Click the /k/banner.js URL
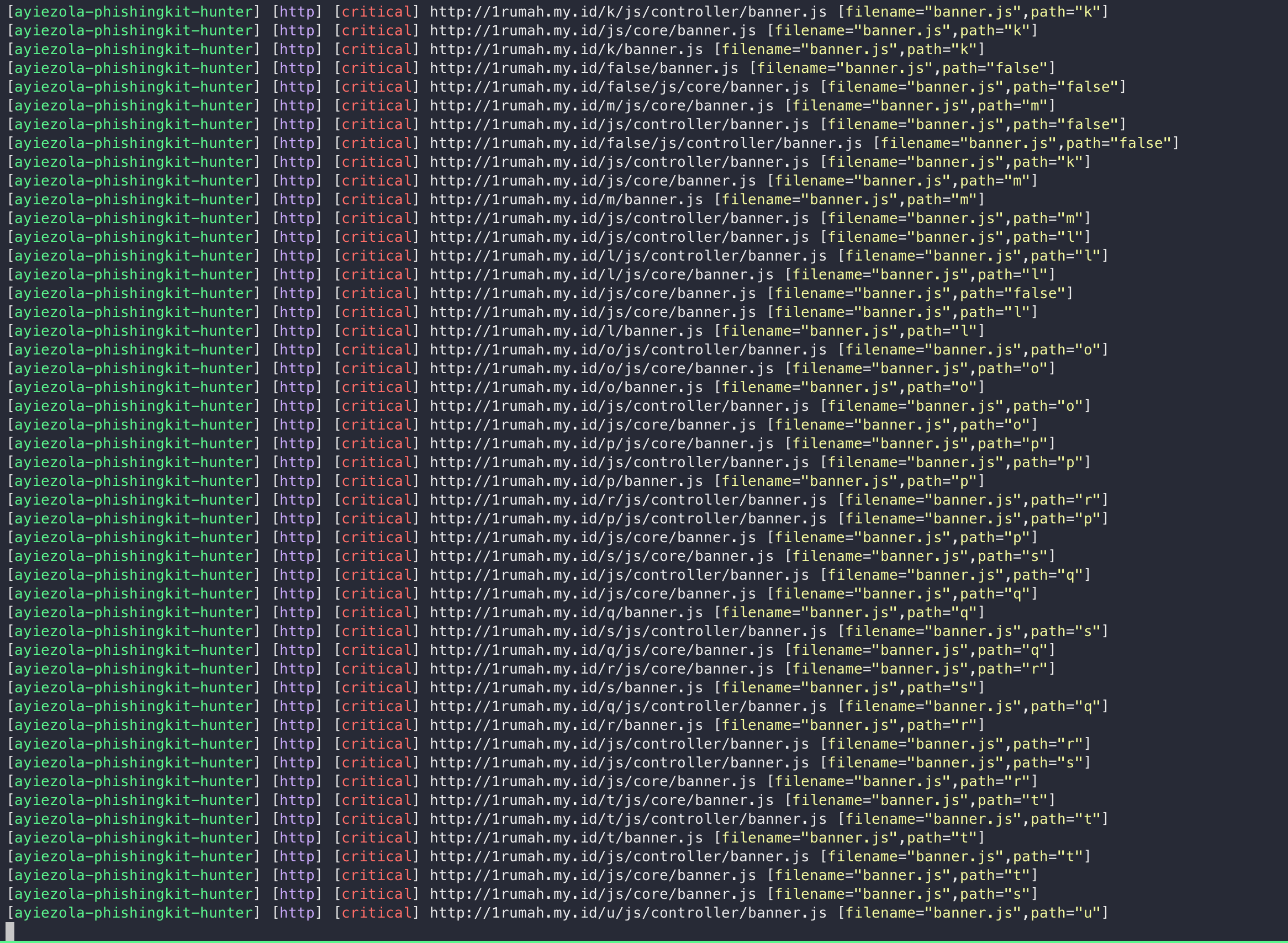The height and width of the screenshot is (943, 1288). click(x=566, y=49)
